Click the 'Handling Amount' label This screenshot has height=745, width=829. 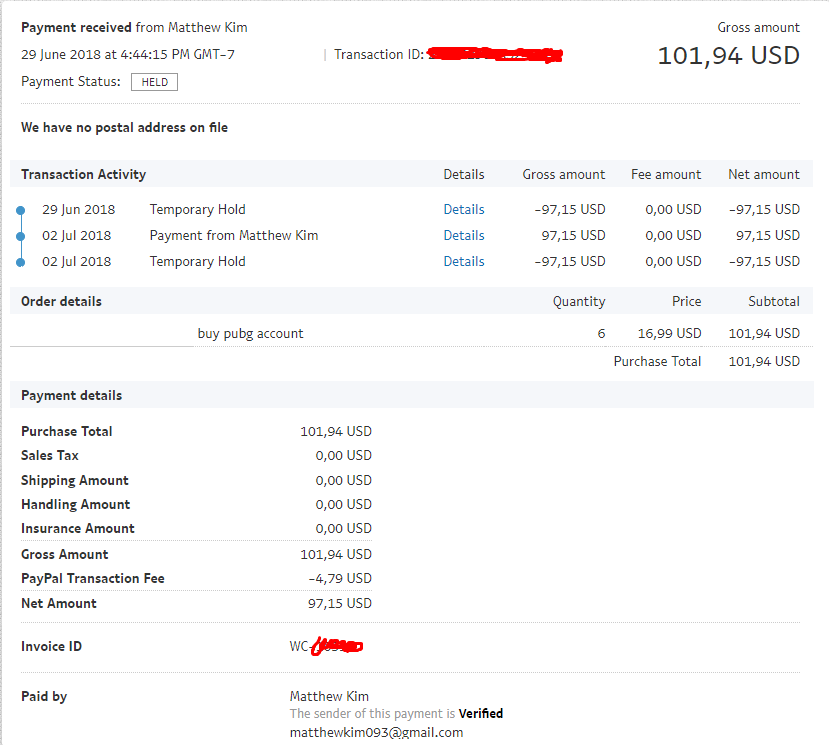pyautogui.click(x=76, y=504)
